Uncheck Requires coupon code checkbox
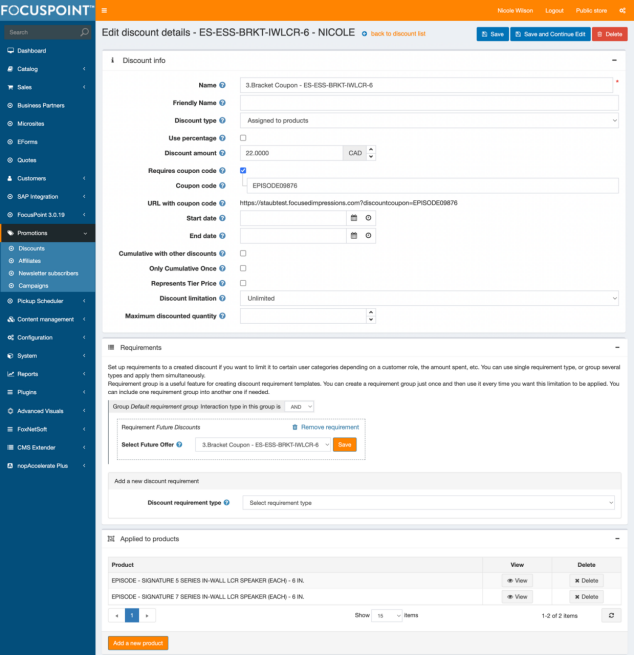634x656 pixels. (x=243, y=171)
